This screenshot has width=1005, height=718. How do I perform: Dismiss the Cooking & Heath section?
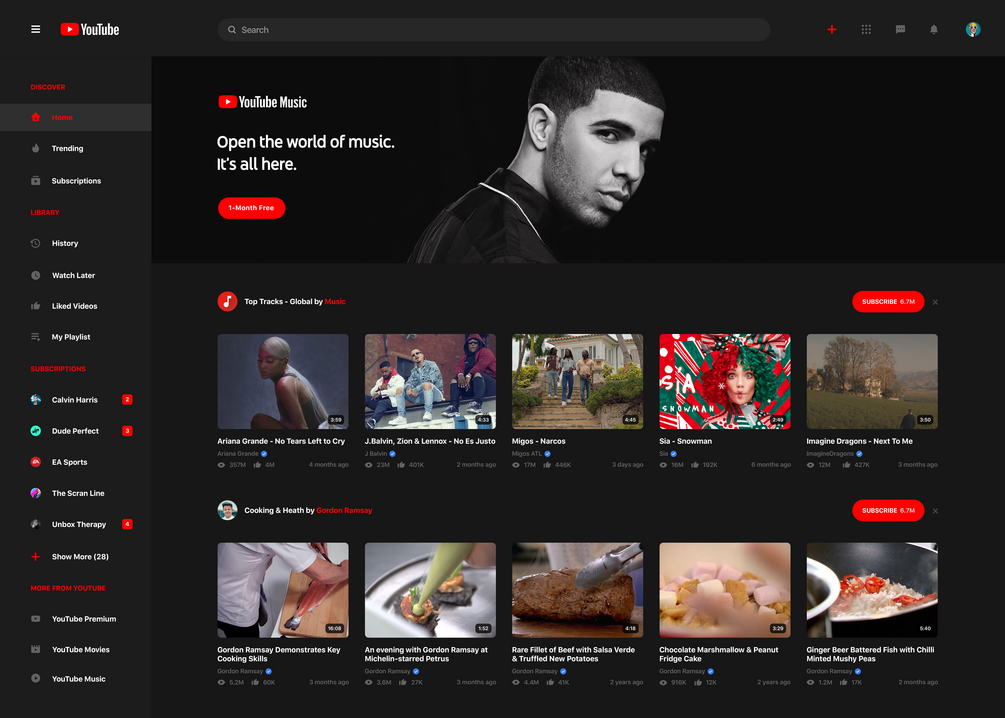[x=935, y=511]
